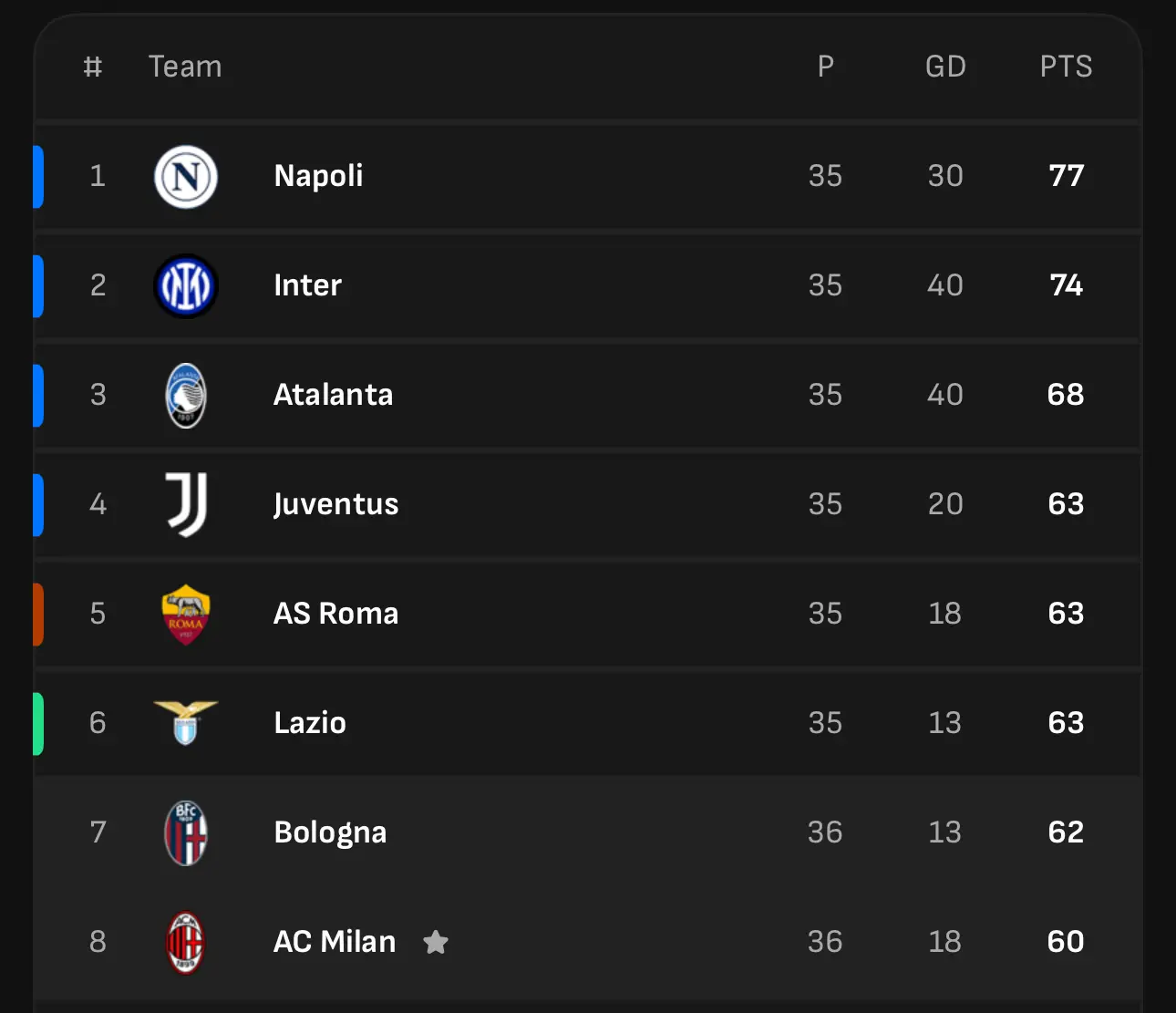Click the blue qualification marker beside Inter
The height and width of the screenshot is (1013, 1176).
click(x=38, y=285)
